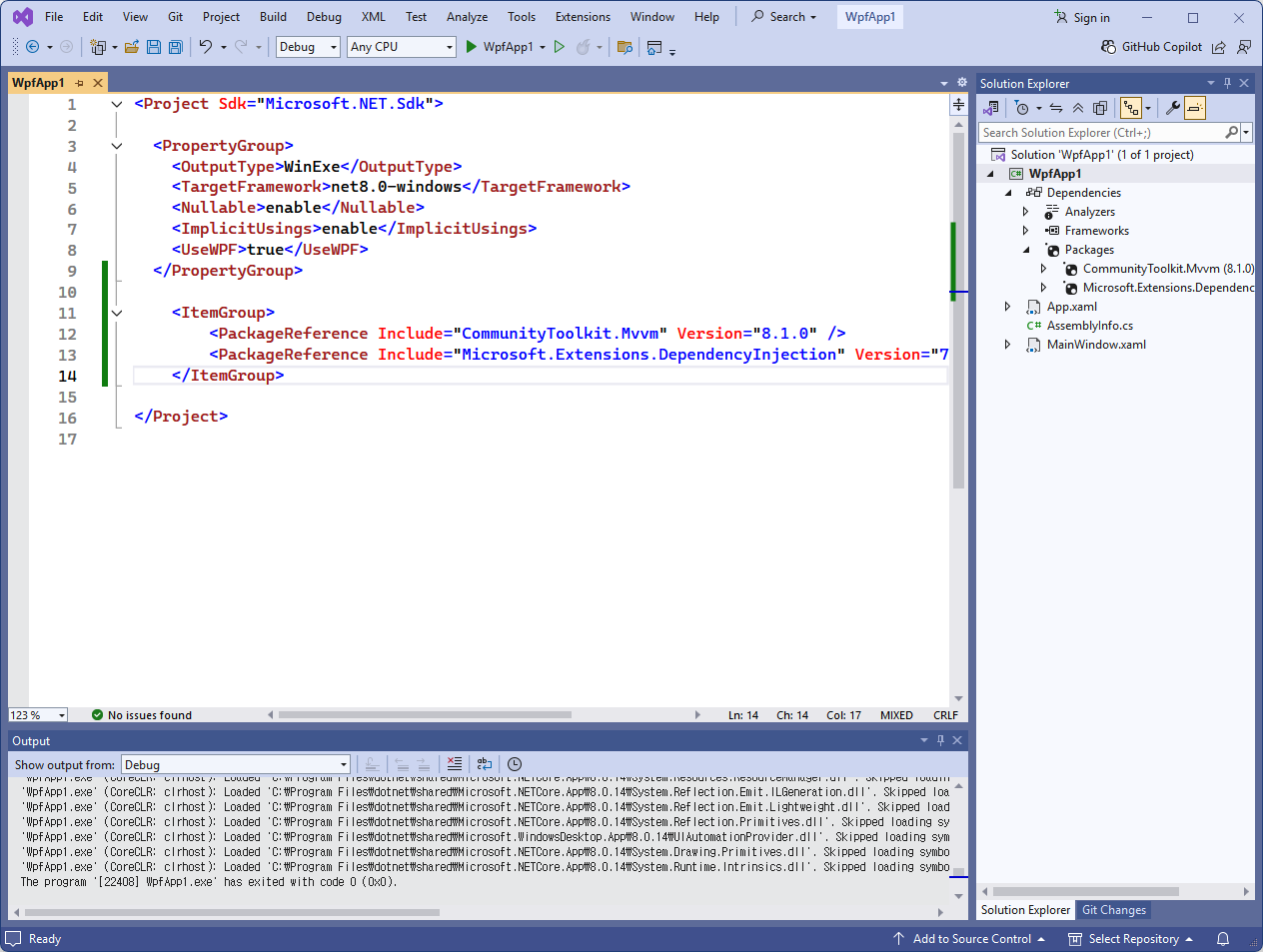
Task: Collapse the Packages node
Action: click(x=1026, y=250)
